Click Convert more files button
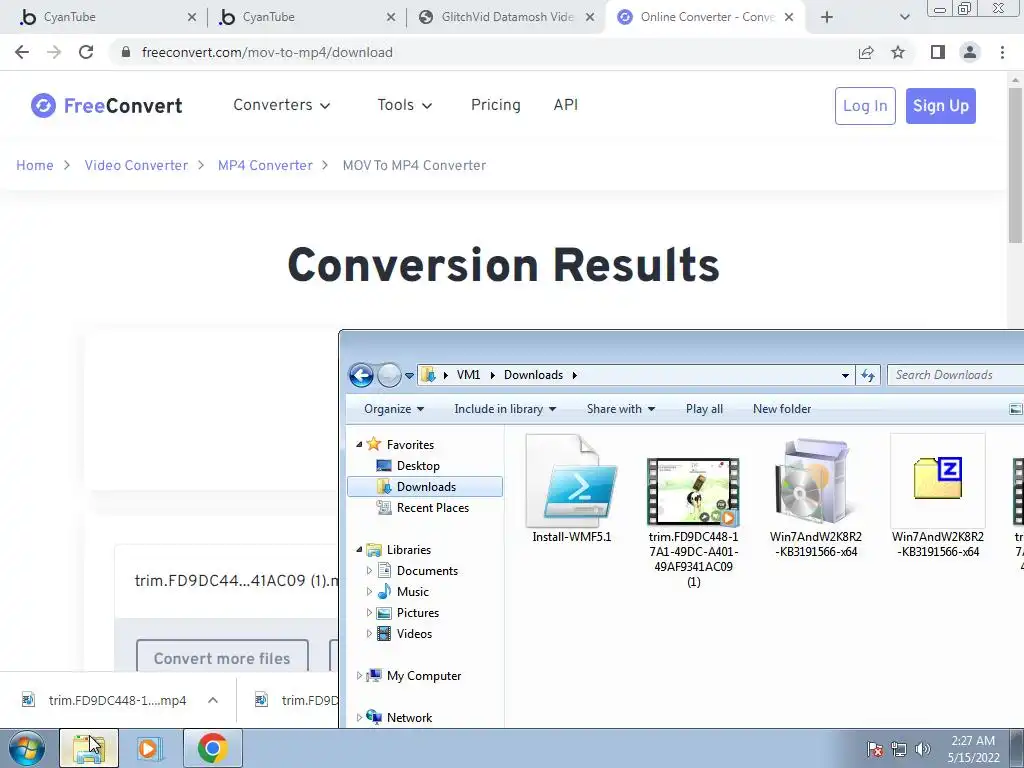1024x768 pixels. [222, 656]
